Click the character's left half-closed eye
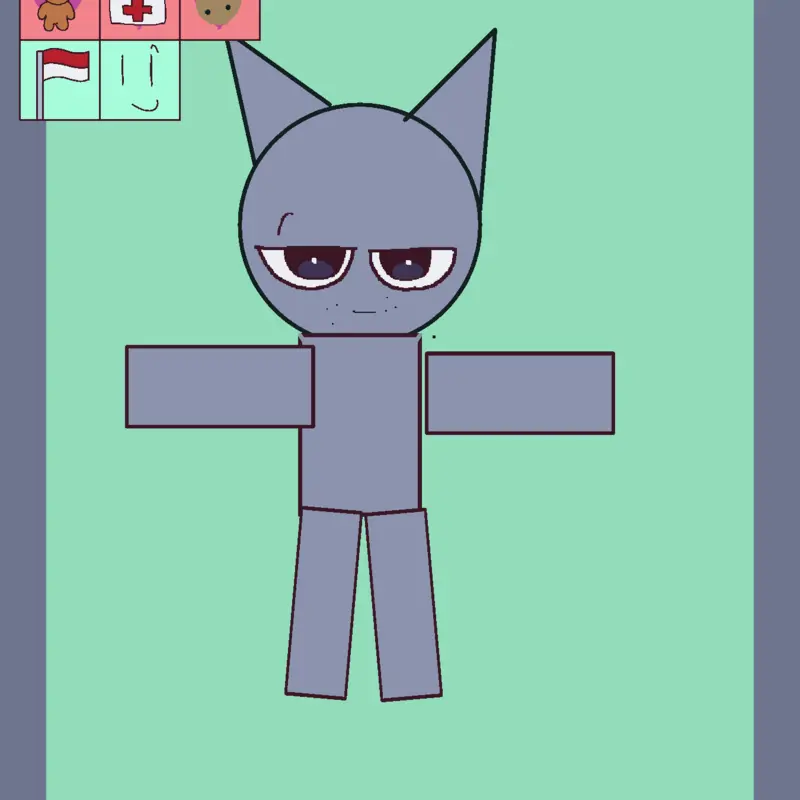Image resolution: width=800 pixels, height=800 pixels. tap(306, 265)
